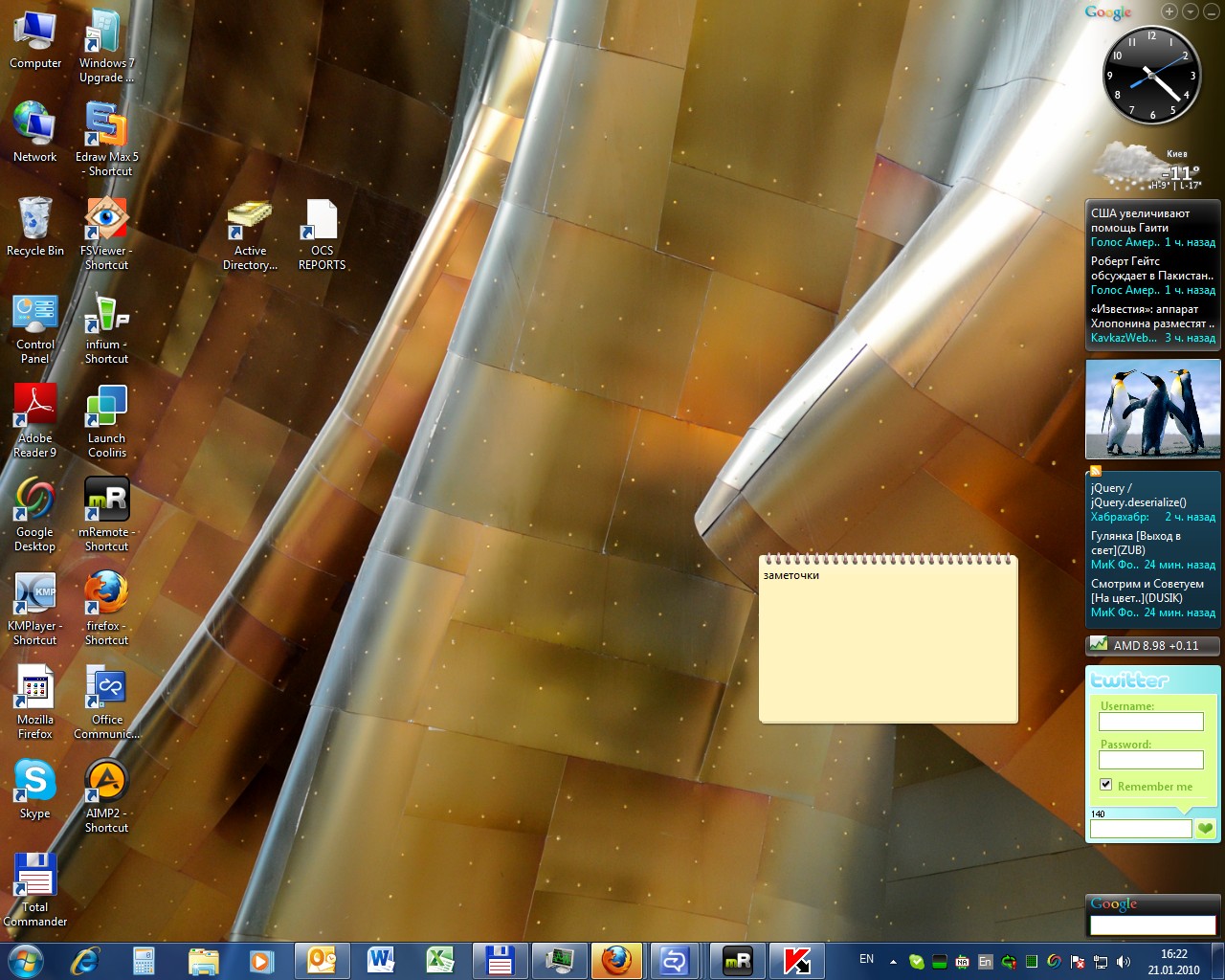Viewport: 1225px width, 980px height.
Task: Click the Twitter Username field
Action: pyautogui.click(x=1150, y=722)
